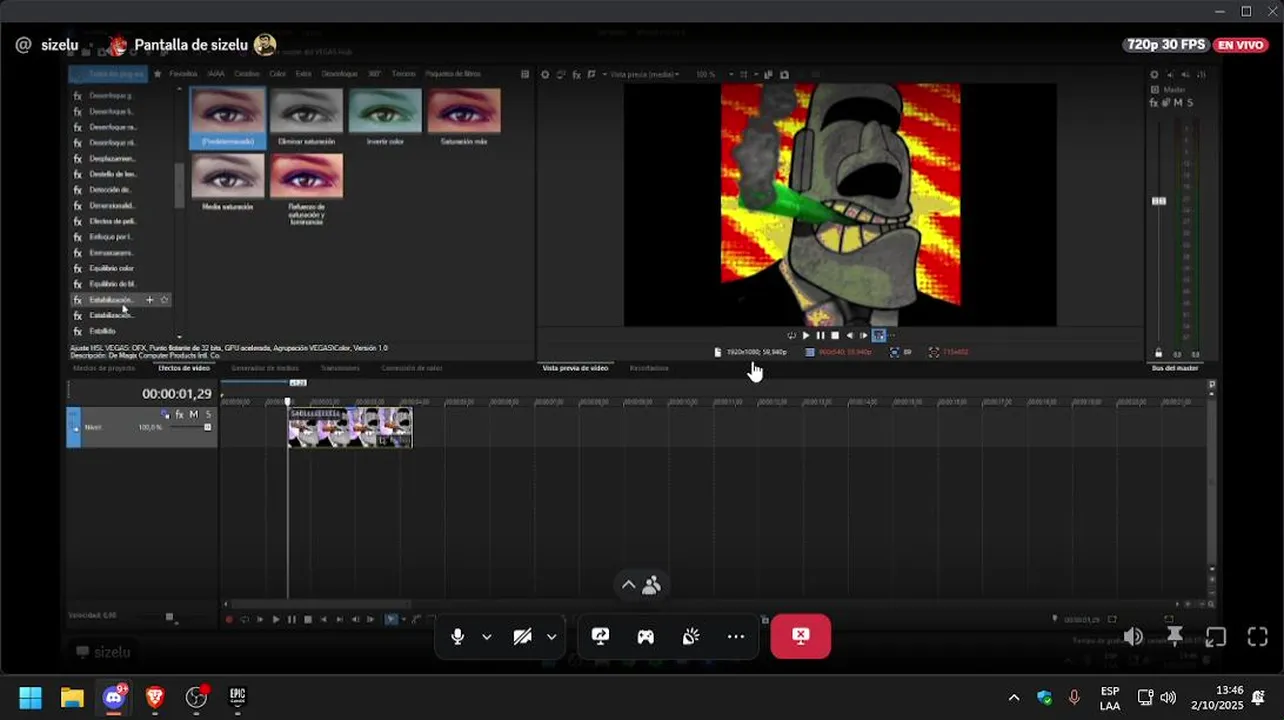Open the Favoritos plug-in filter
The image size is (1284, 720).
(183, 74)
